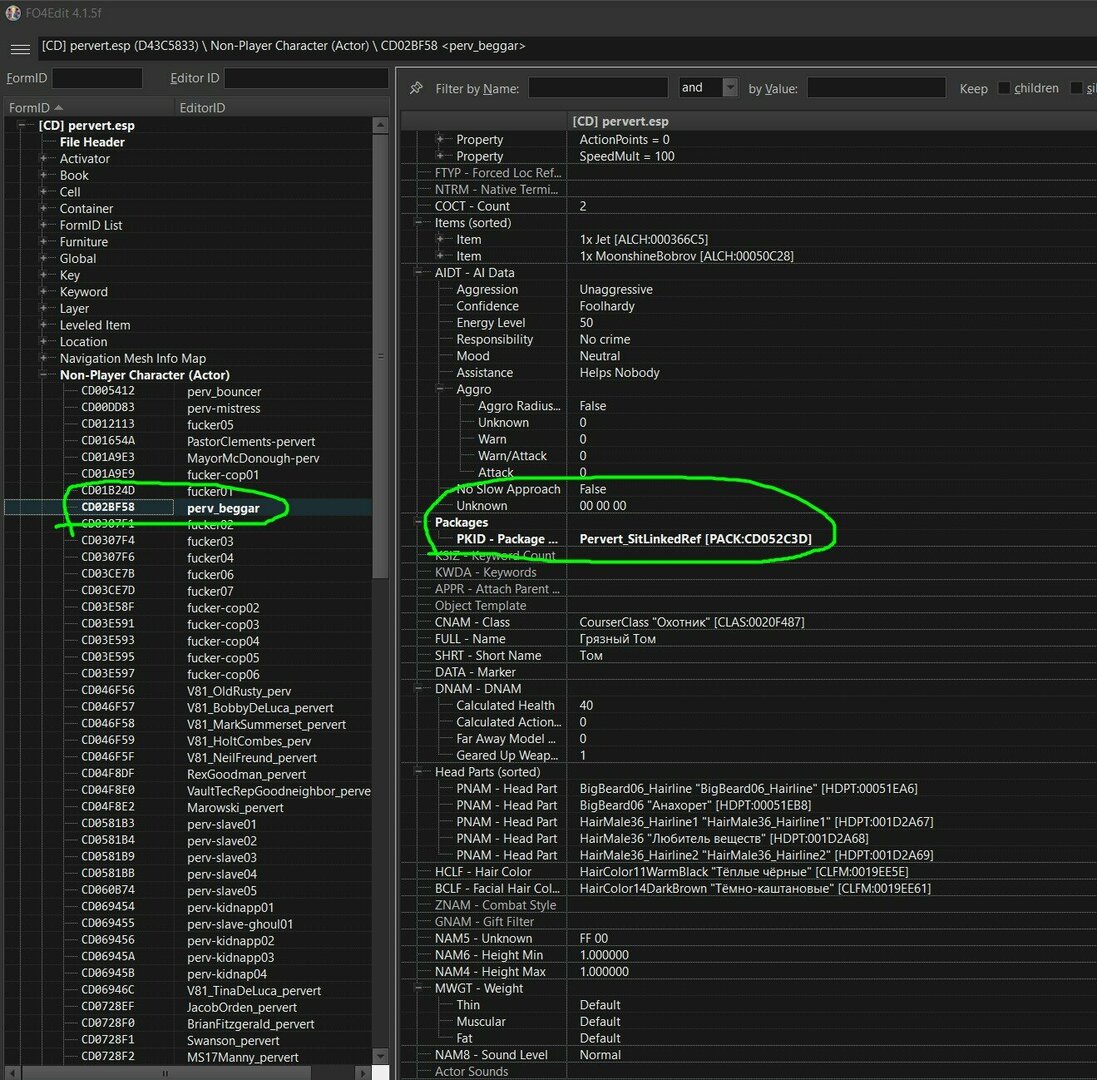Expand the Furniture group

click(x=43, y=242)
